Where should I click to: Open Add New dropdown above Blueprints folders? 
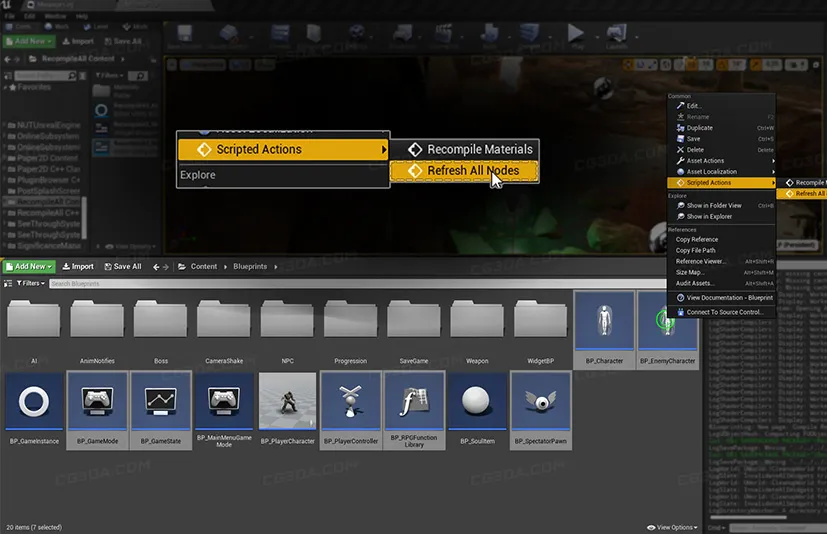(29, 266)
